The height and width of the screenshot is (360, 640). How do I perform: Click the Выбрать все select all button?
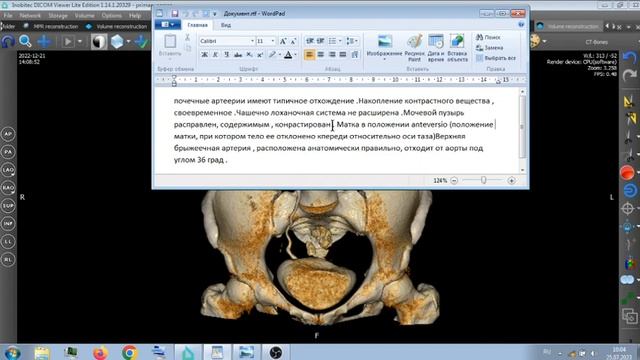[496, 58]
